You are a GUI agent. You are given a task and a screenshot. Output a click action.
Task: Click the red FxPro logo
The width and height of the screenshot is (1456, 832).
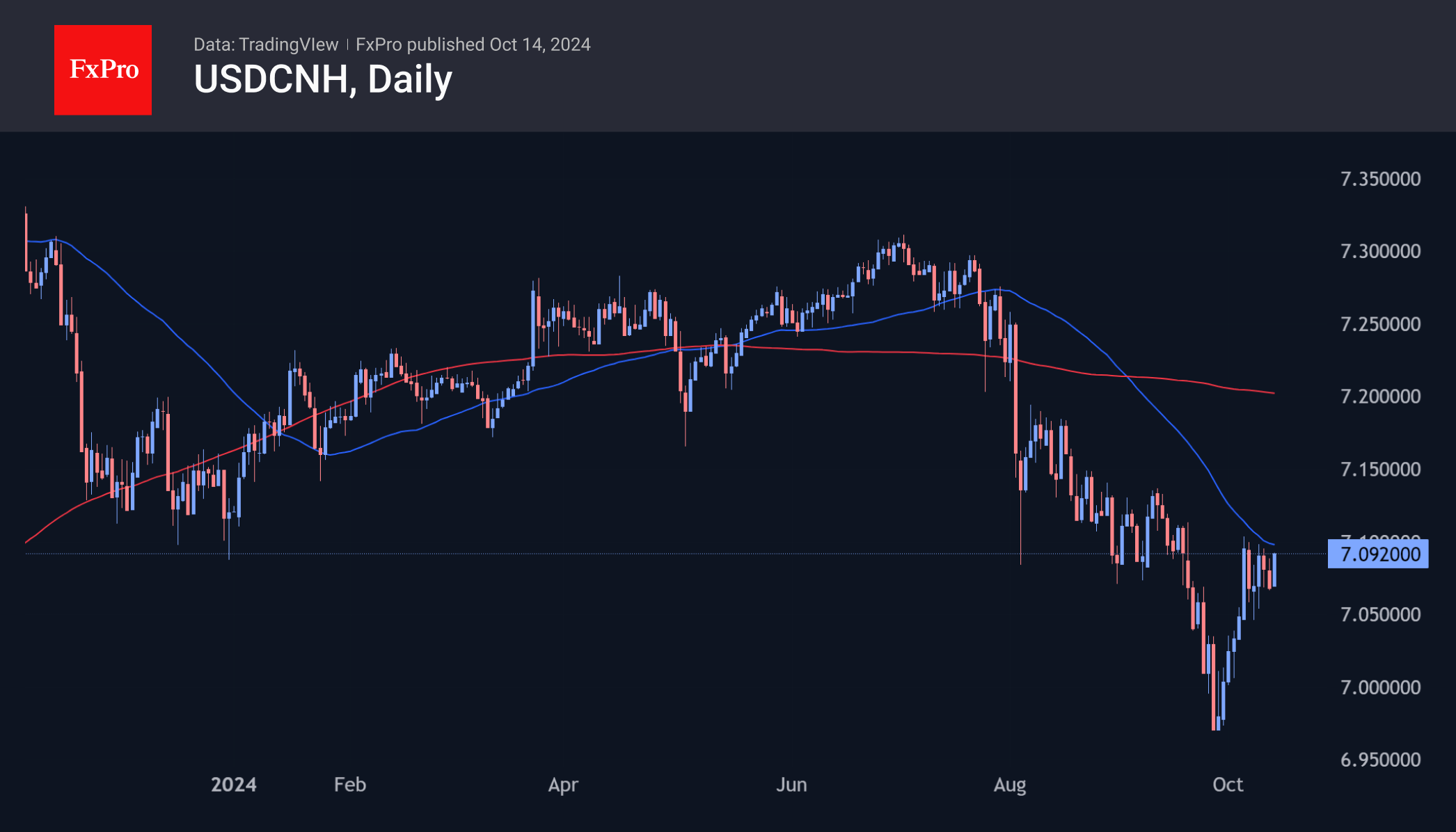coord(103,70)
